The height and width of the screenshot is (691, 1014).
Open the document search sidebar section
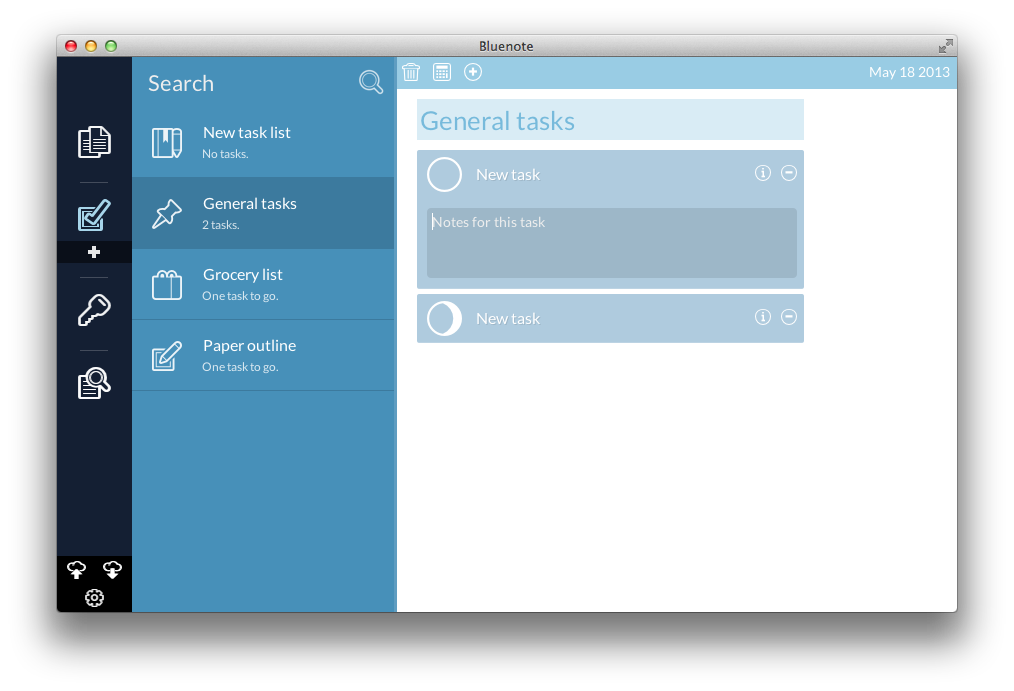click(x=94, y=383)
